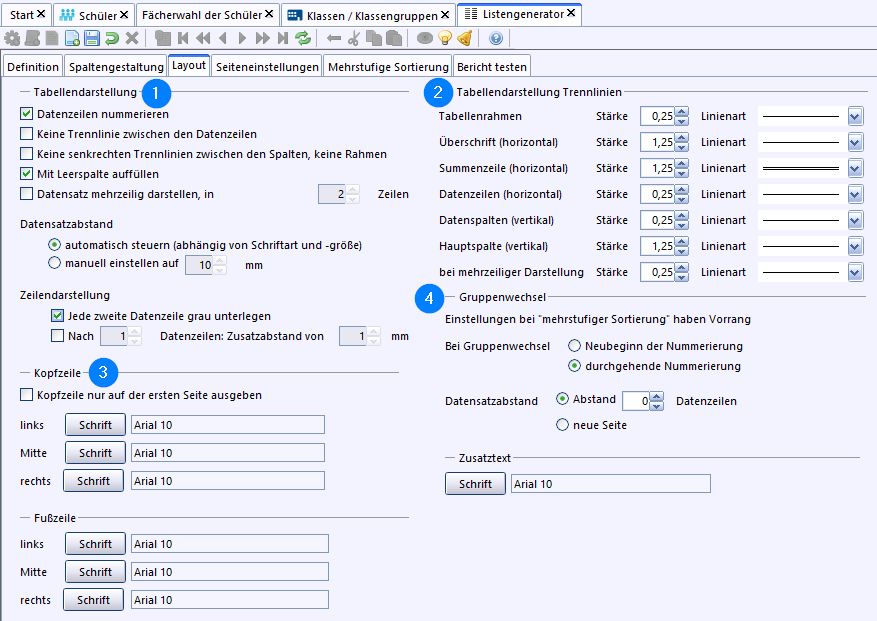877x621 pixels.
Task: Click Schrift button for Fußzeile rechts
Action: 93,600
